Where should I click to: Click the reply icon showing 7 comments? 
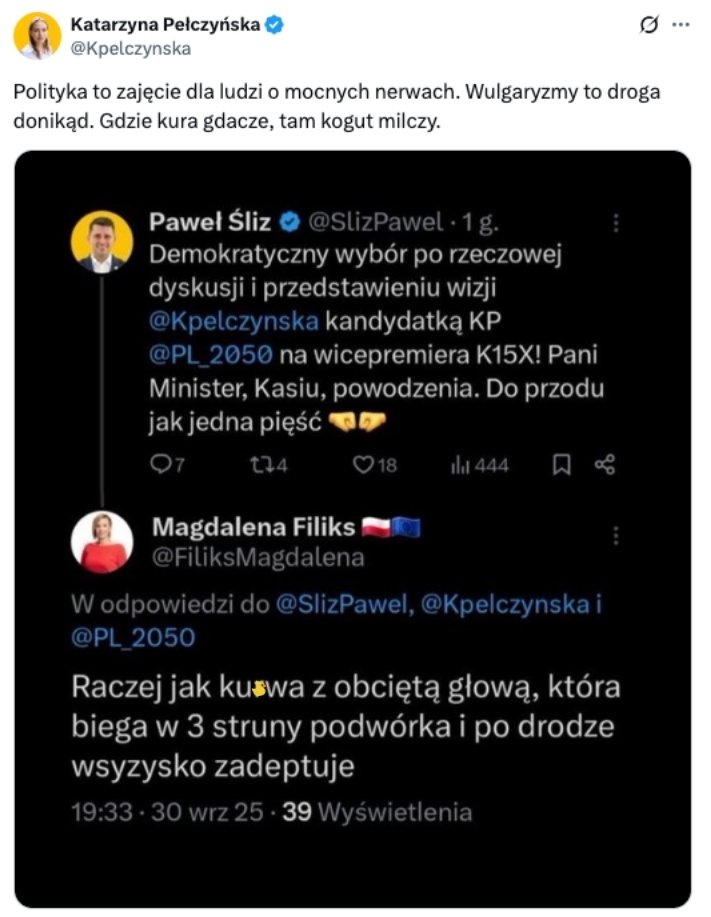pyautogui.click(x=161, y=465)
